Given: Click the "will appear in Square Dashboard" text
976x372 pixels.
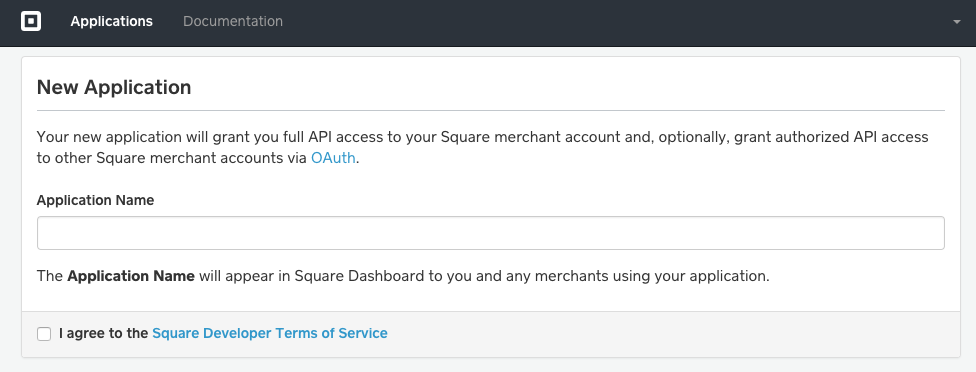Looking at the screenshot, I should [312, 276].
